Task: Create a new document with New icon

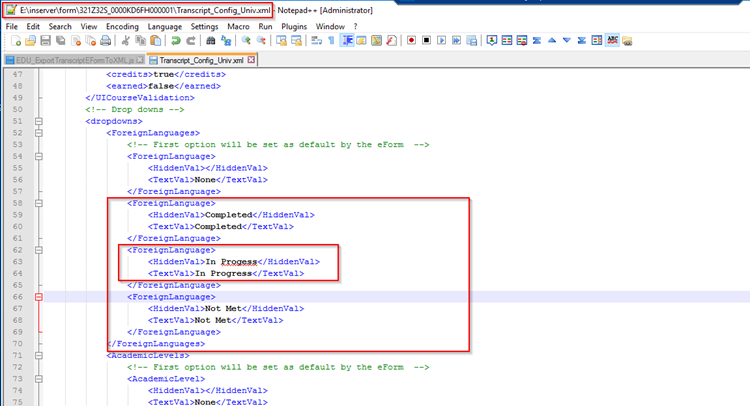Action: [x=16, y=41]
